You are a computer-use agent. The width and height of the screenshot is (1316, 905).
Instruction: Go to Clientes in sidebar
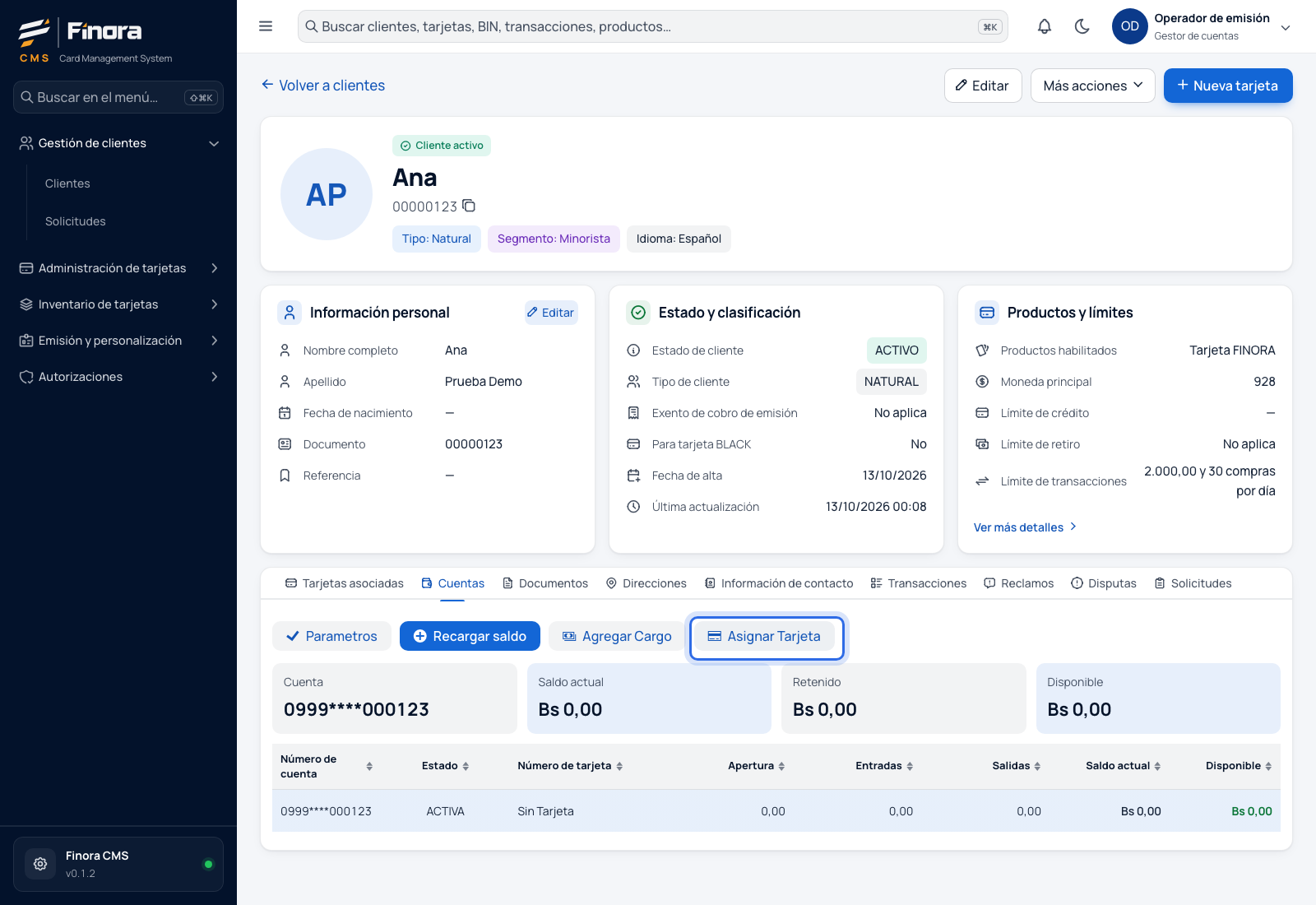click(x=67, y=183)
